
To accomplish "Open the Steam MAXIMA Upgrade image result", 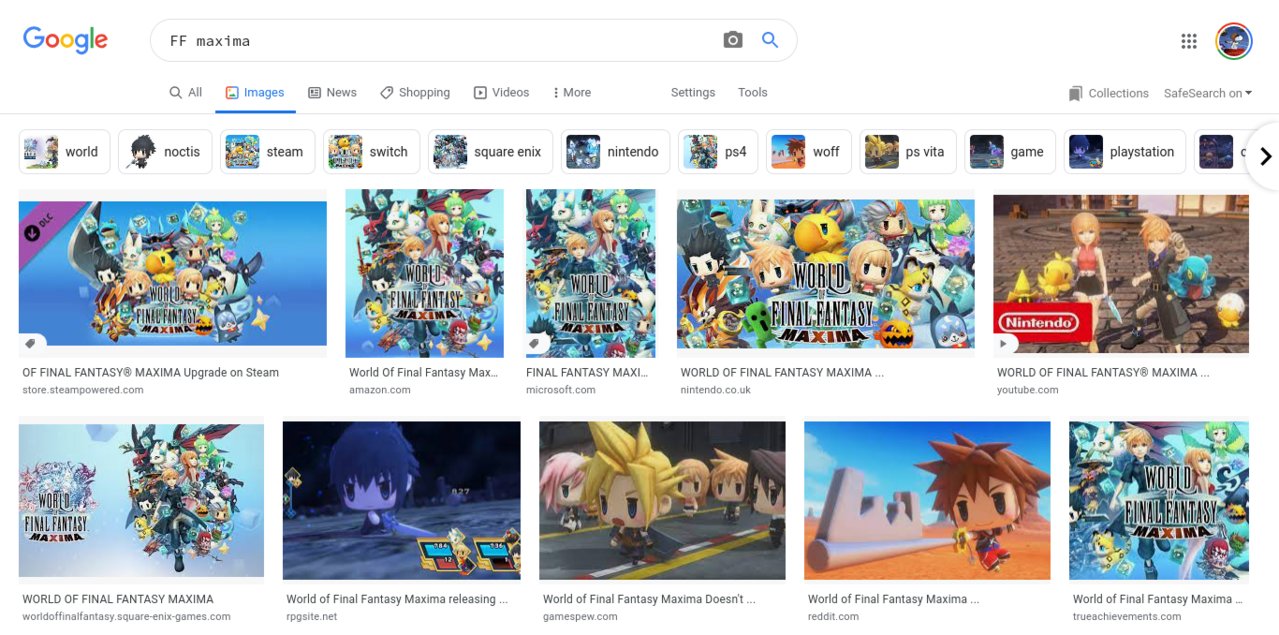I will [x=173, y=273].
